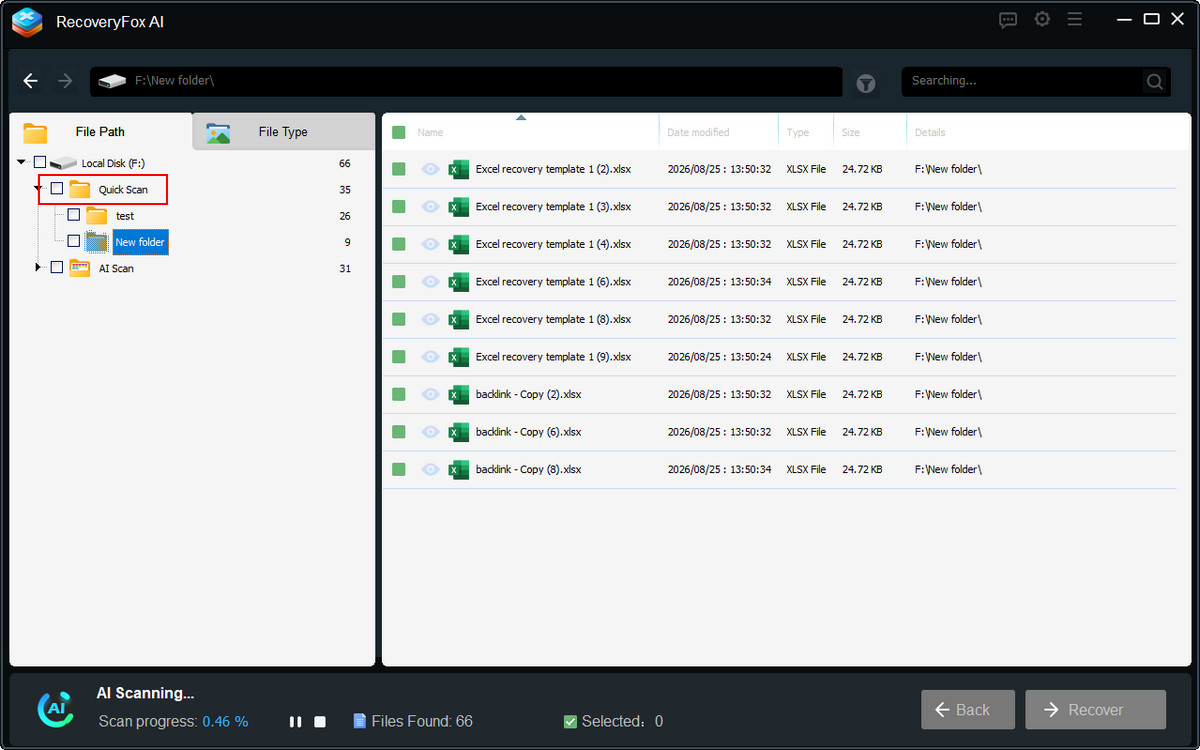Click the Recover button
This screenshot has width=1200, height=750.
pyautogui.click(x=1095, y=710)
